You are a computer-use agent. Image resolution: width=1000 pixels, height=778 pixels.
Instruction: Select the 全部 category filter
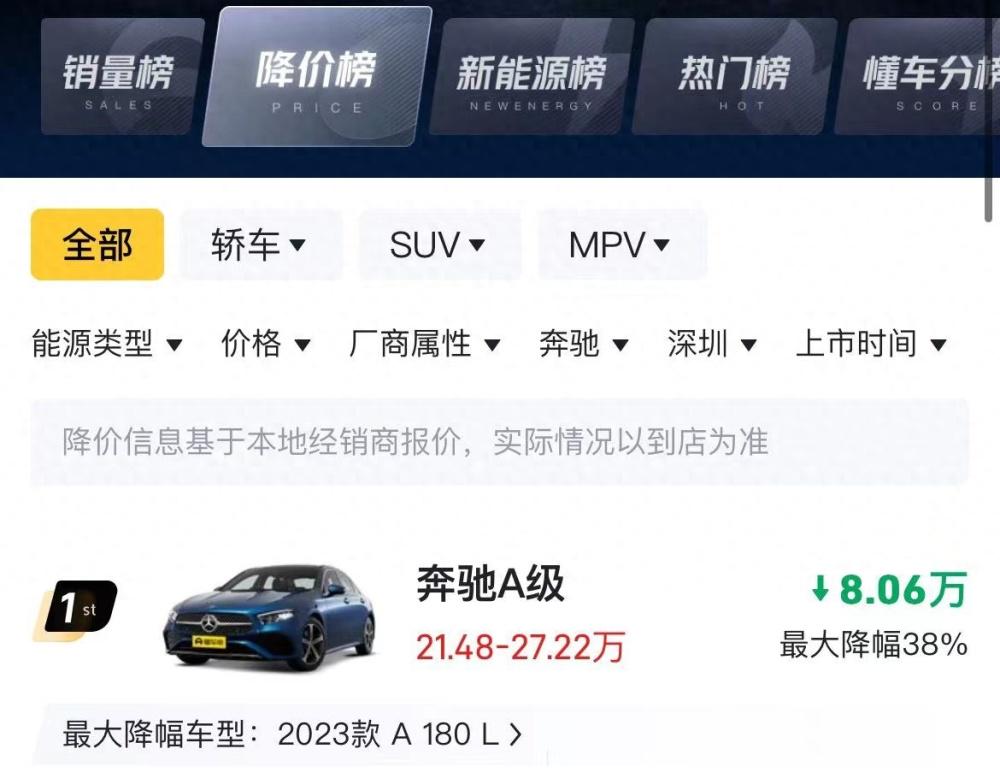97,244
